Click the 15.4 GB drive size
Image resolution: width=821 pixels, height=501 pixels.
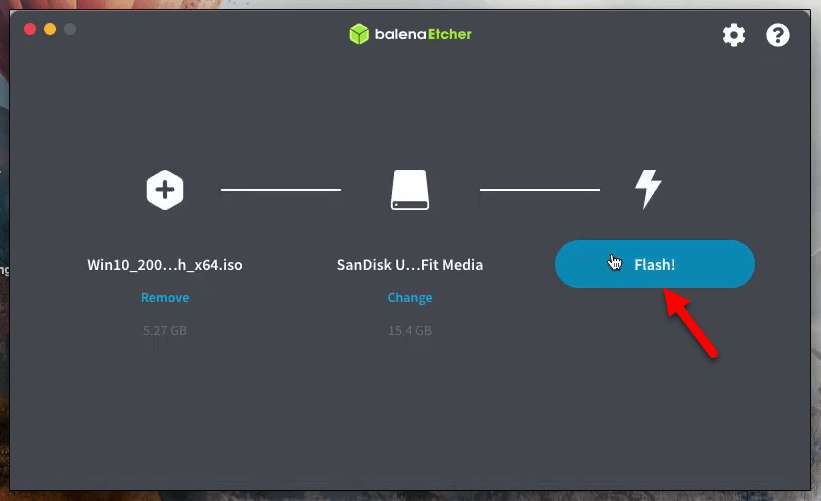(410, 330)
